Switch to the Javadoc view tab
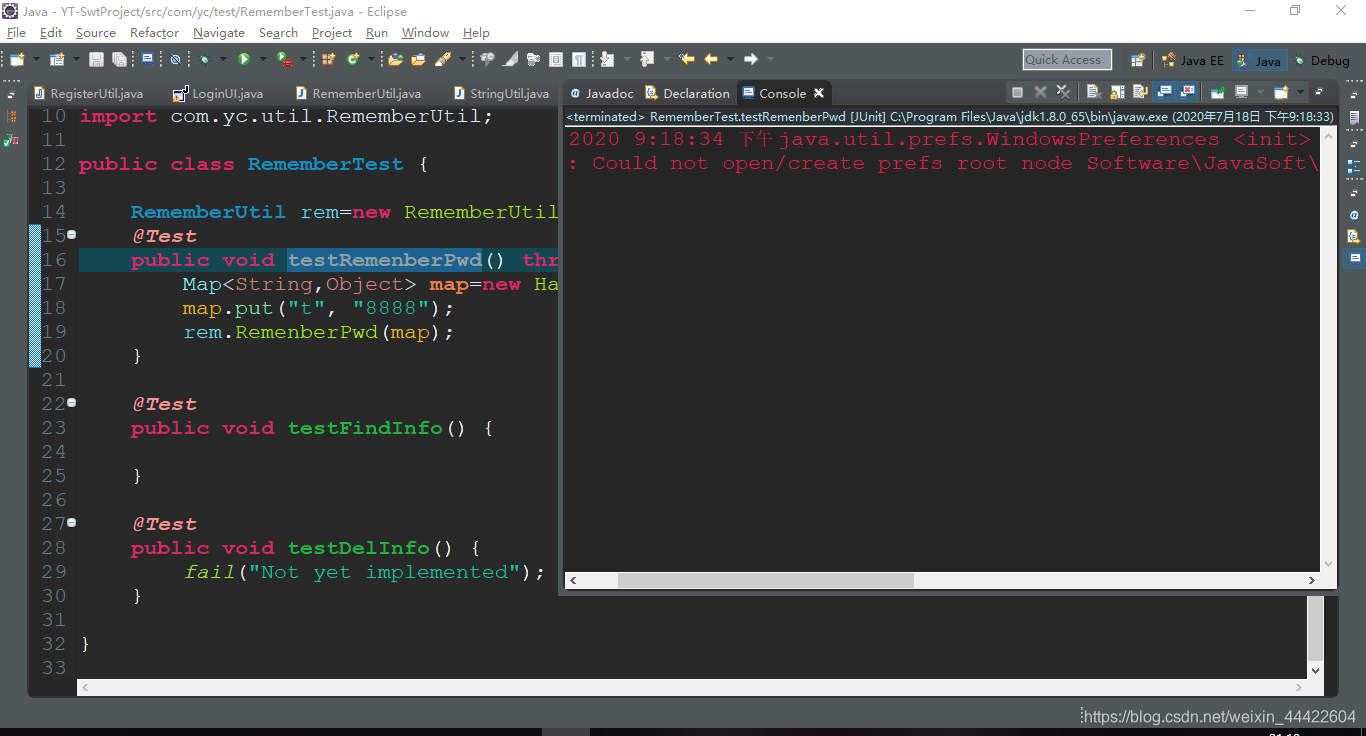The image size is (1366, 736). (x=601, y=93)
